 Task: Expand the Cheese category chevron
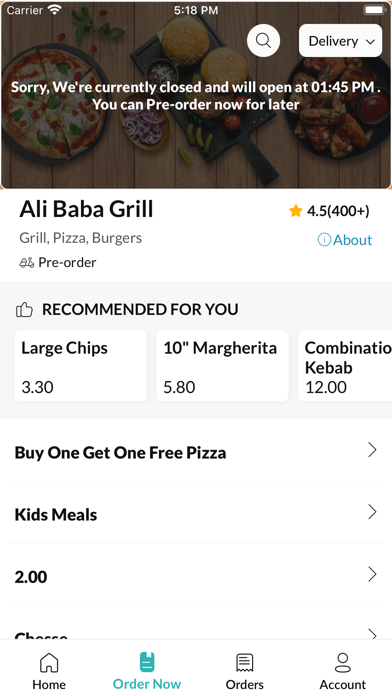tap(372, 634)
